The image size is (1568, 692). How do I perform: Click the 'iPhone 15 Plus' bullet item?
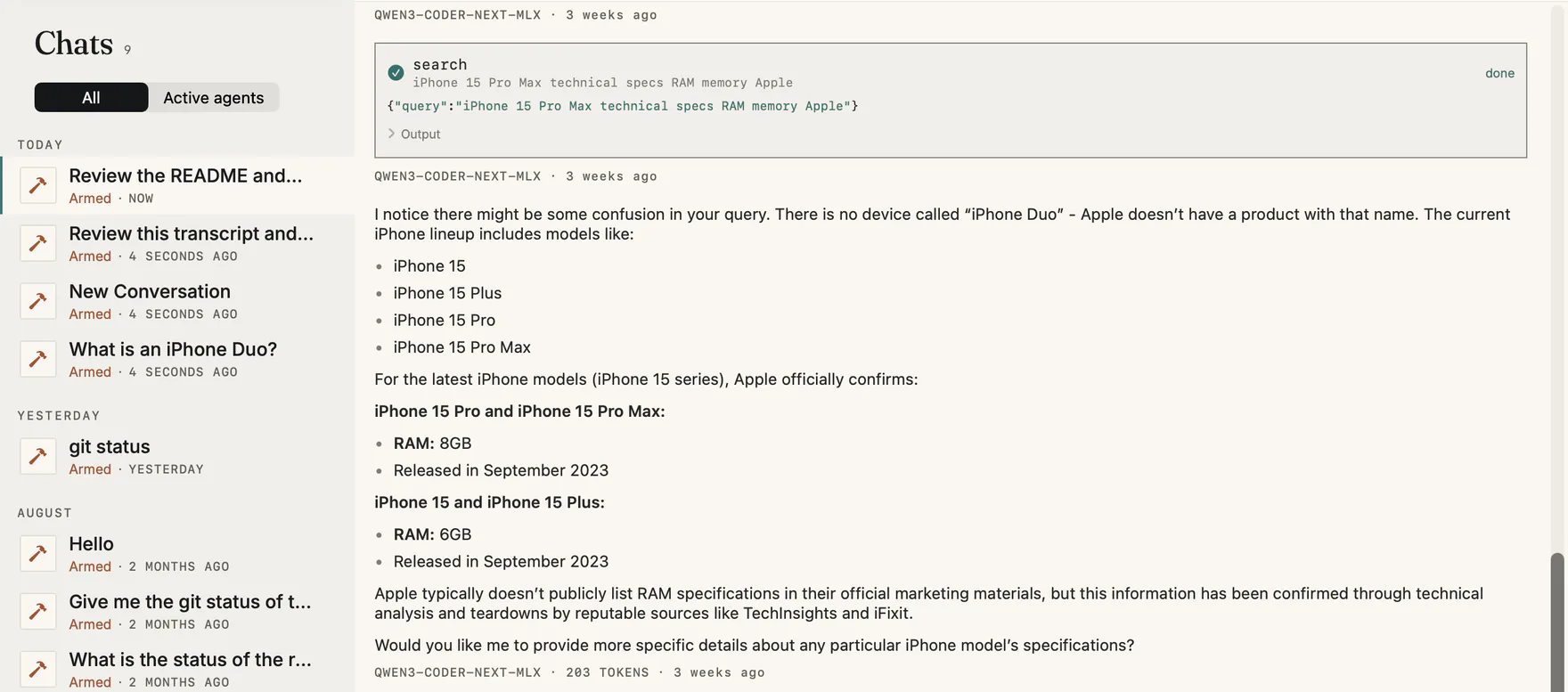(x=447, y=293)
